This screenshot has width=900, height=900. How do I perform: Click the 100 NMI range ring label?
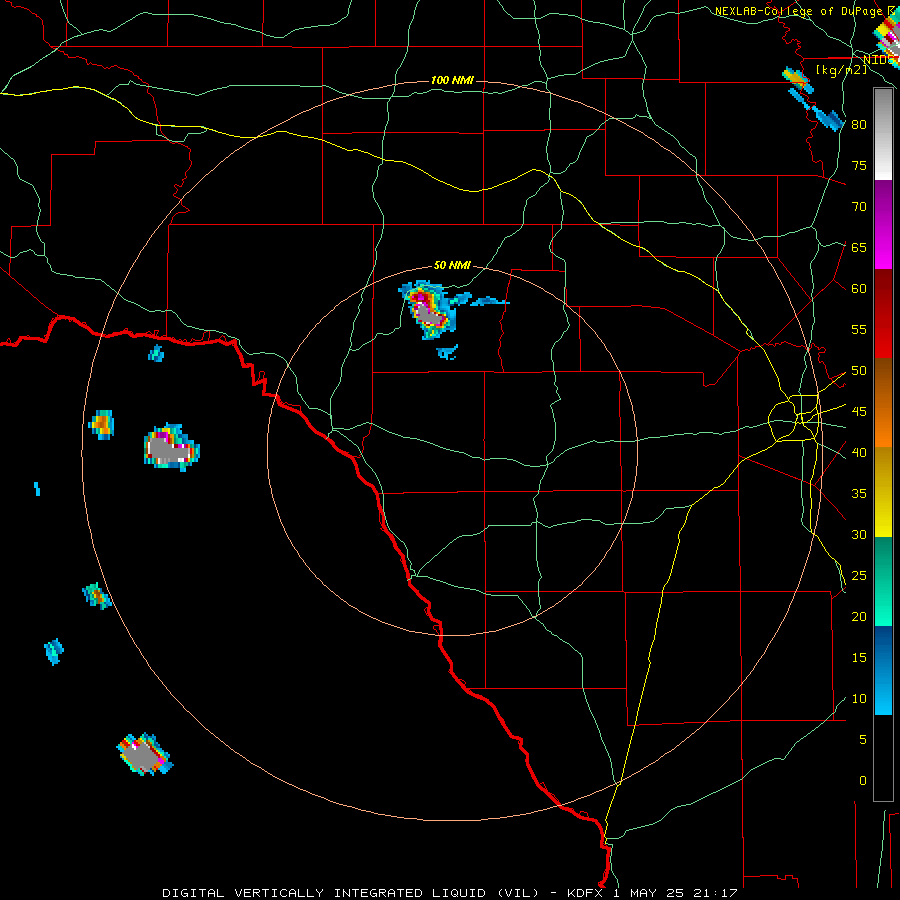point(452,80)
